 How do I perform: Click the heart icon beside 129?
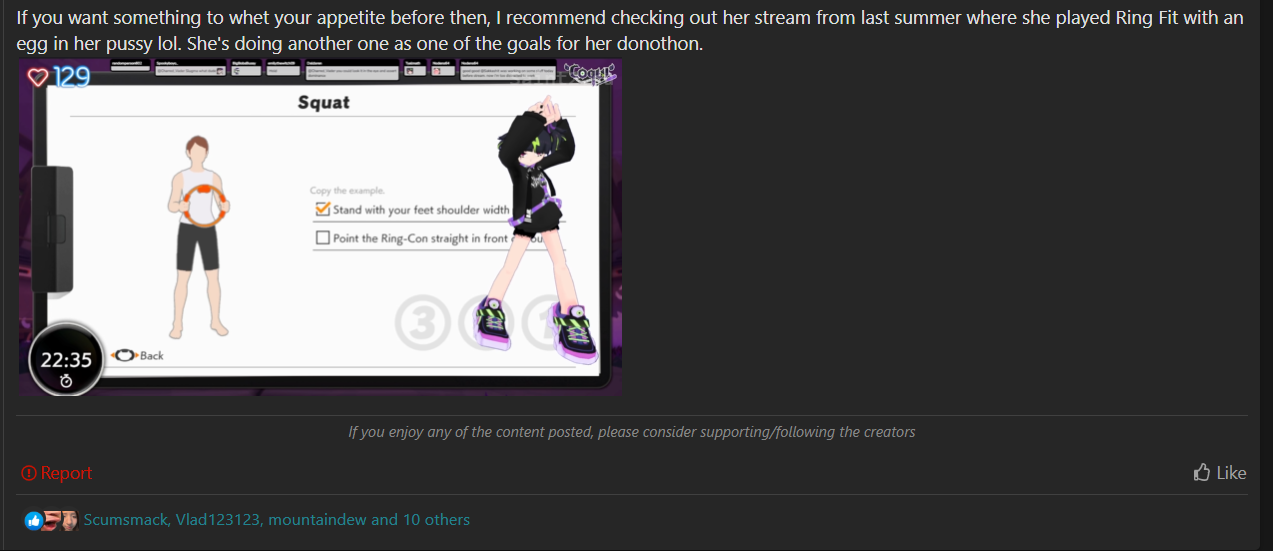coord(38,77)
